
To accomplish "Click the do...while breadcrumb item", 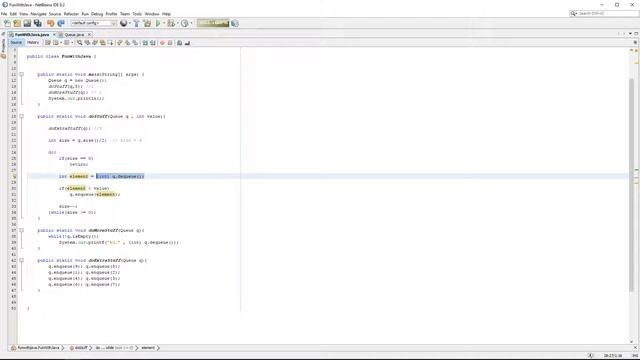I will pyautogui.click(x=114, y=348).
